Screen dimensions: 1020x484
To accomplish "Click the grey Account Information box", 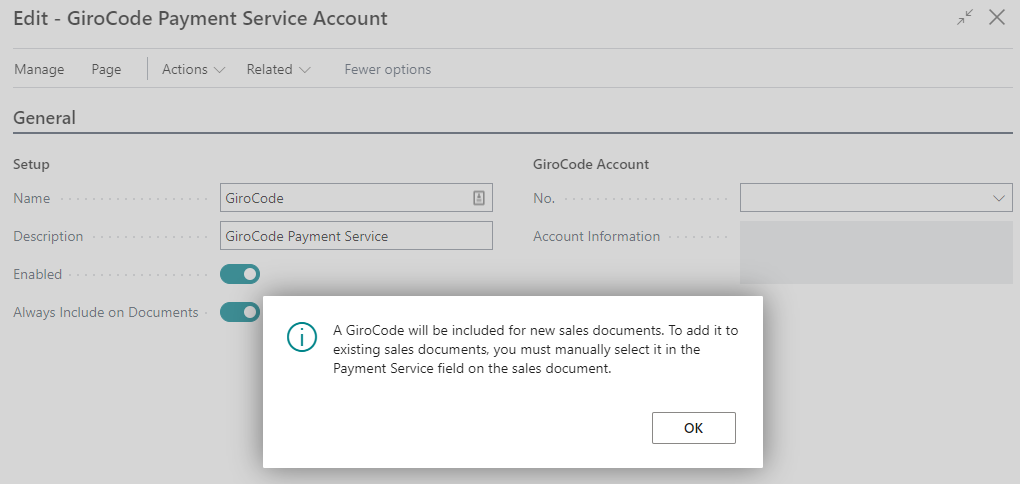I will [875, 252].
